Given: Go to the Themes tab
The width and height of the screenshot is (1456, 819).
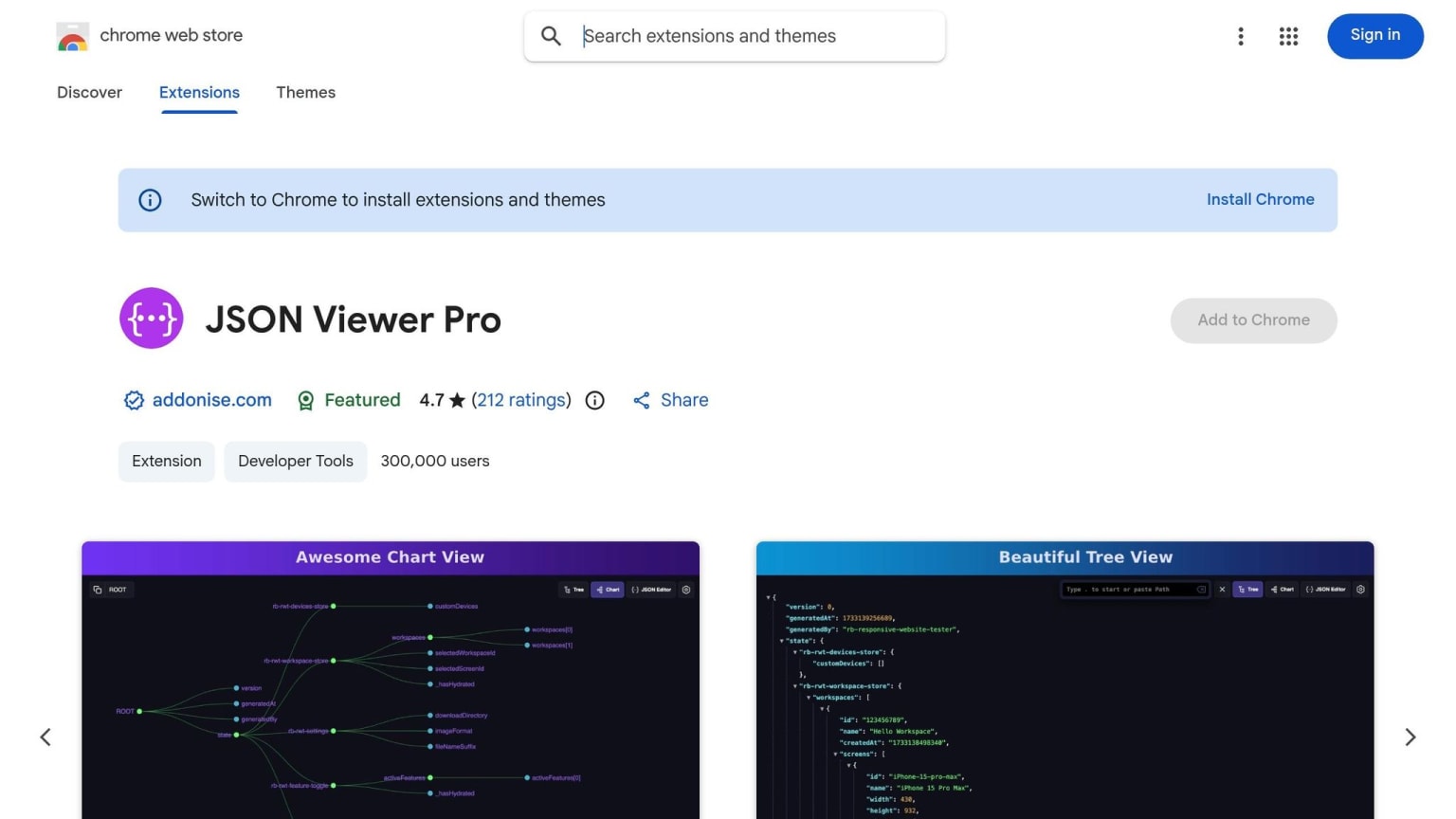Looking at the screenshot, I should point(305,92).
